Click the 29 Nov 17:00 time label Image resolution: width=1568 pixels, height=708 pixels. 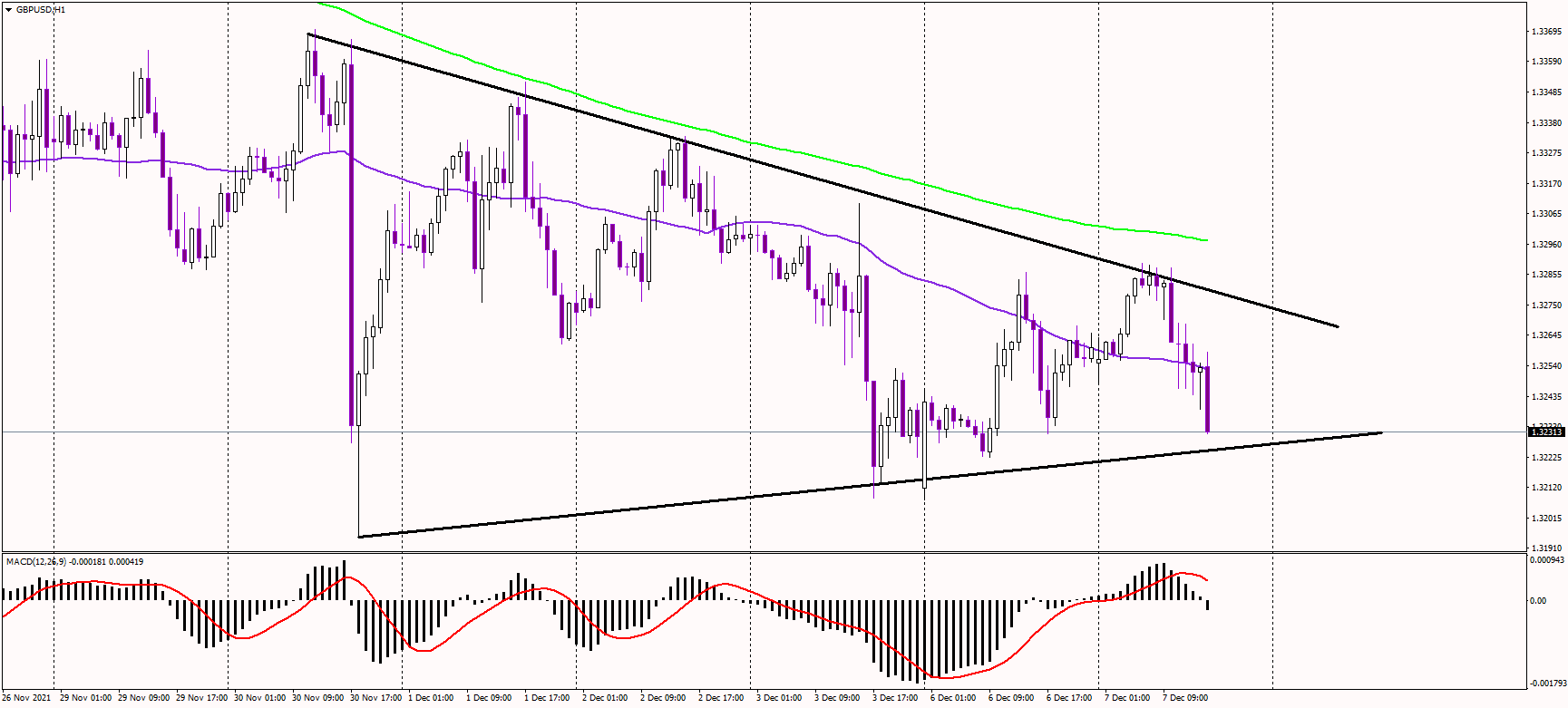coord(202,698)
